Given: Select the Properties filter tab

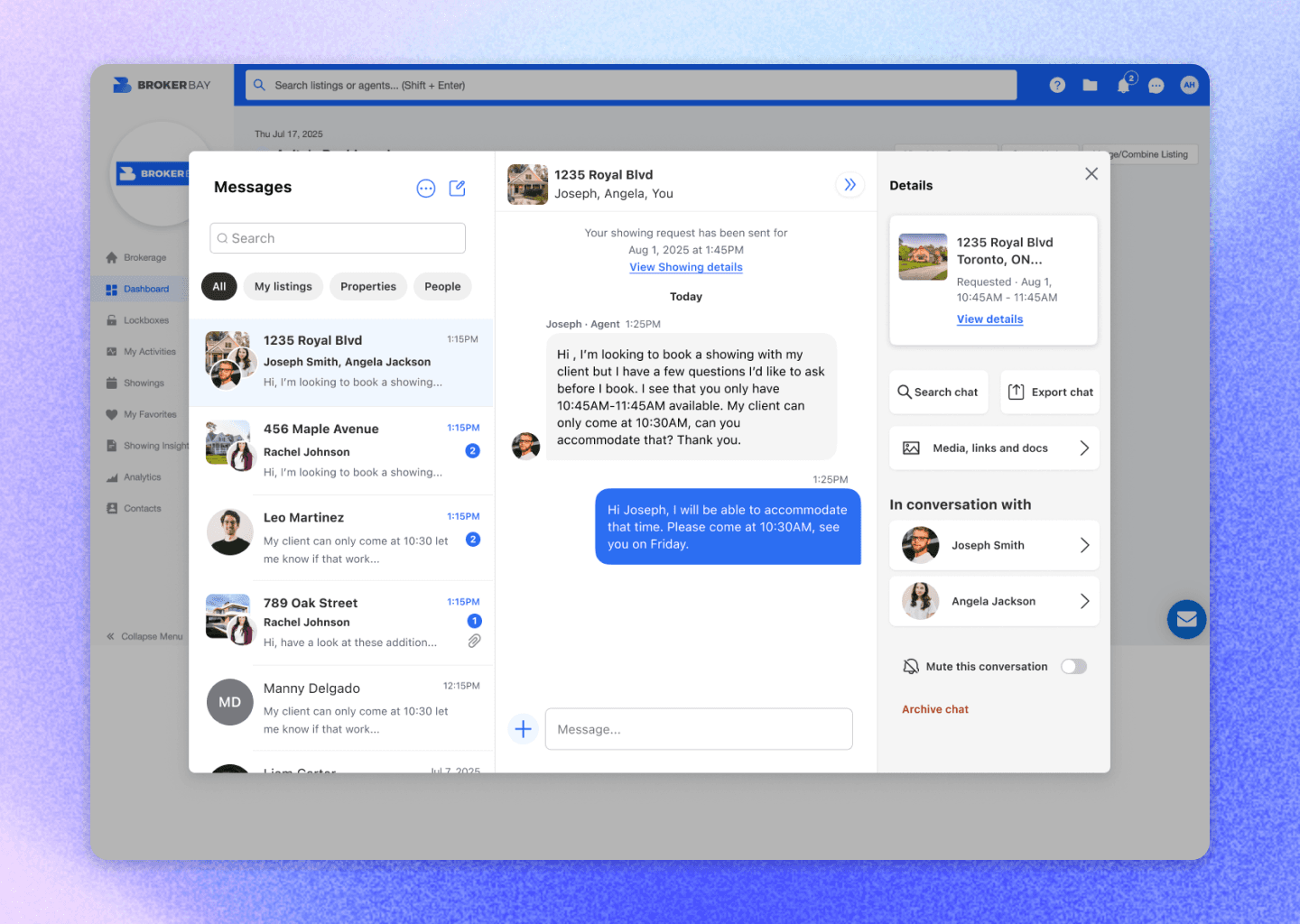Looking at the screenshot, I should click(x=368, y=286).
